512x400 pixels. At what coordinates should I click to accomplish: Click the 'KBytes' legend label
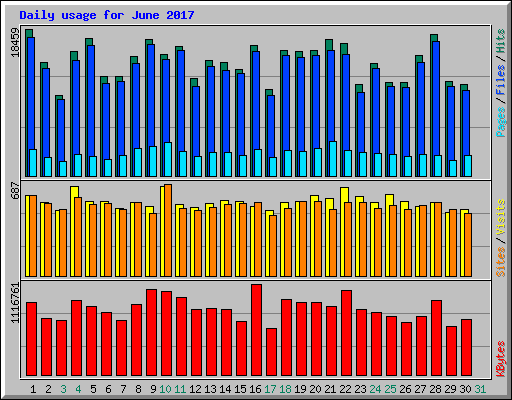501,359
